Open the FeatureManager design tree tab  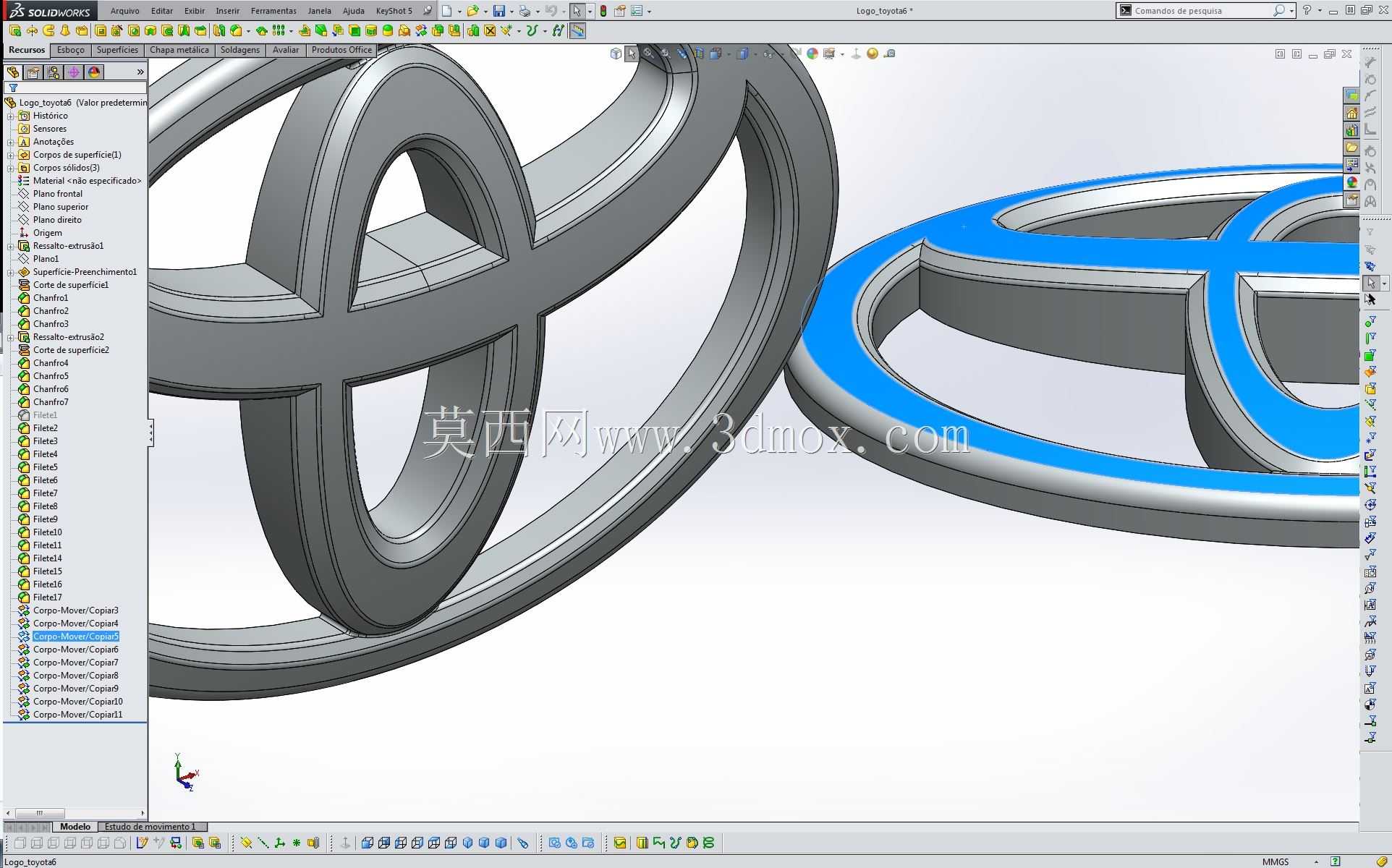13,72
